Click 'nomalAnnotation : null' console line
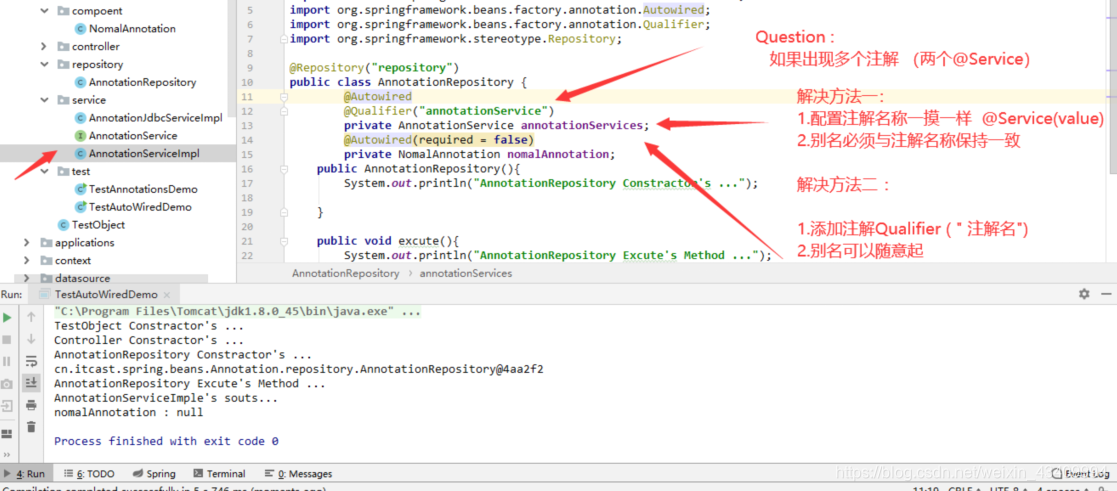This screenshot has height=491, width=1117. [x=128, y=412]
